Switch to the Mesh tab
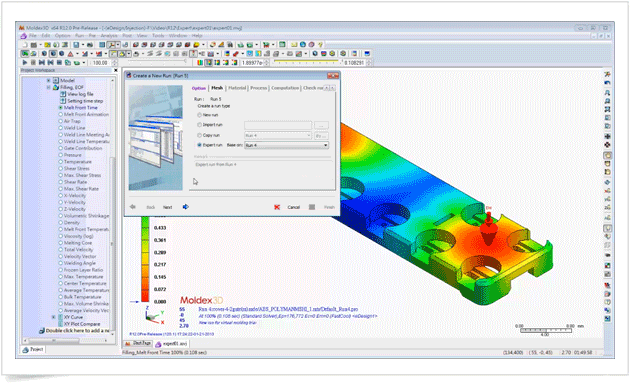The image size is (642, 386). click(x=217, y=88)
